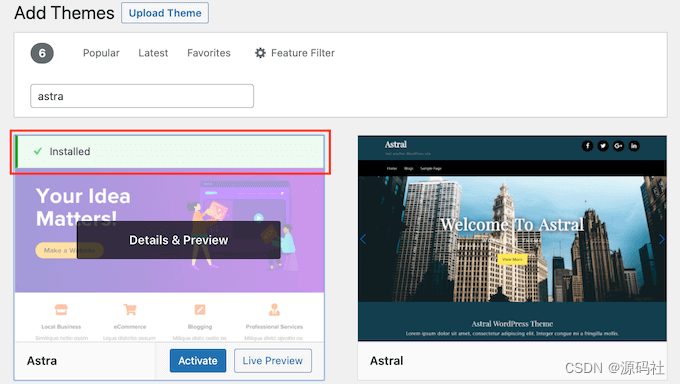The width and height of the screenshot is (680, 384).
Task: Click the Google Plus icon in Astral preview
Action: [618, 146]
